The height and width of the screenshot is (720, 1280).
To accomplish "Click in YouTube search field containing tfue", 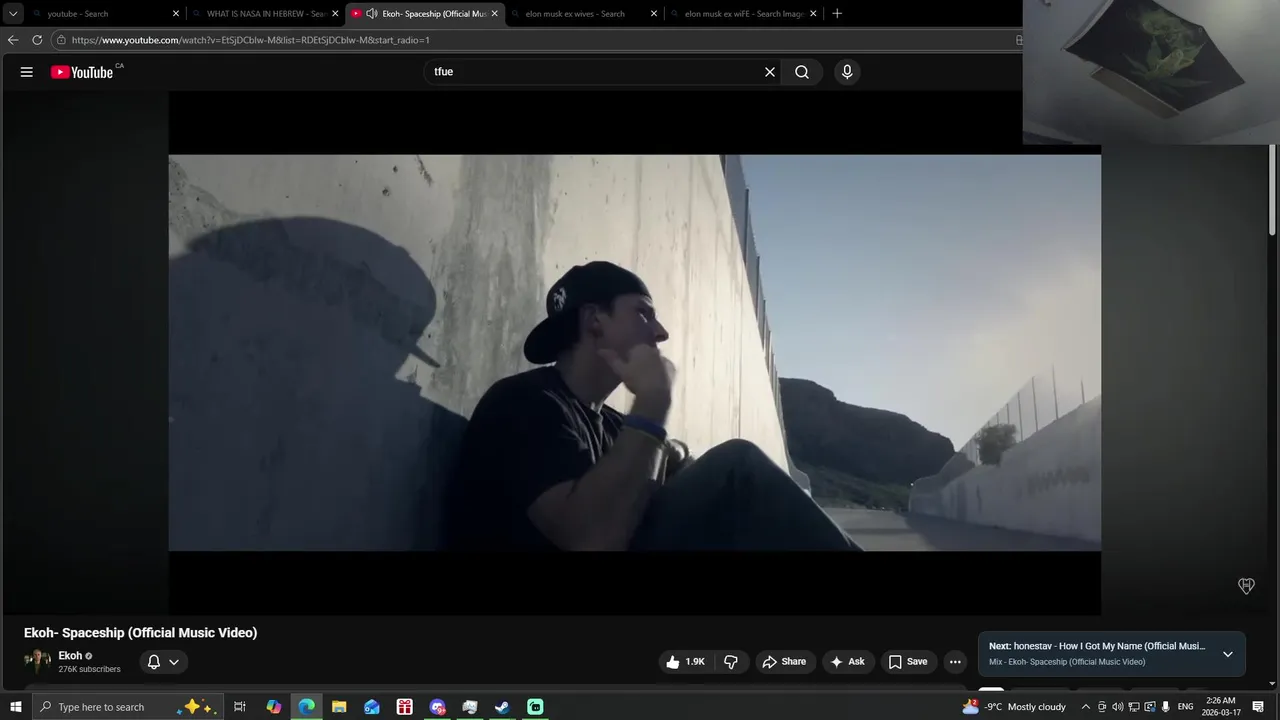I will (595, 72).
